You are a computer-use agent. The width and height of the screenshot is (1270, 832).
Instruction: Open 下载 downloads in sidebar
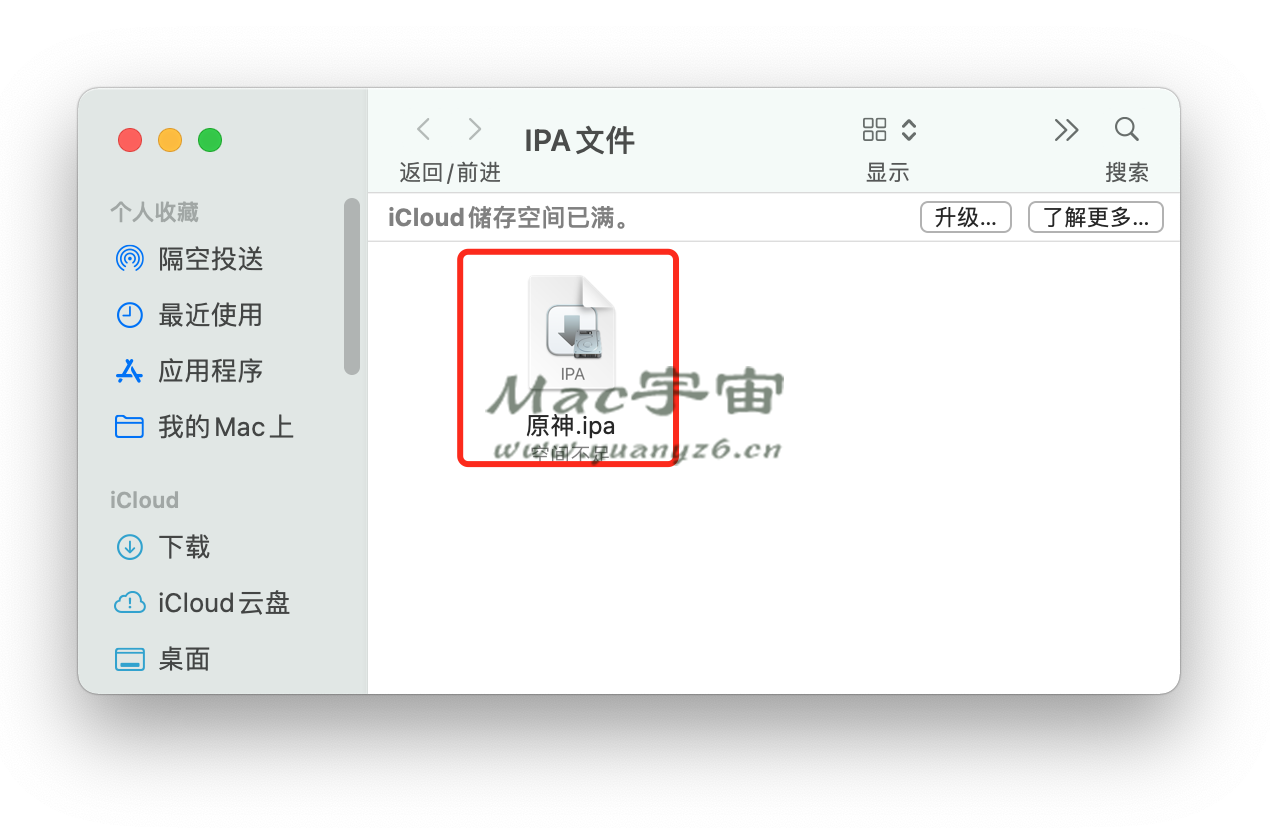coord(184,547)
